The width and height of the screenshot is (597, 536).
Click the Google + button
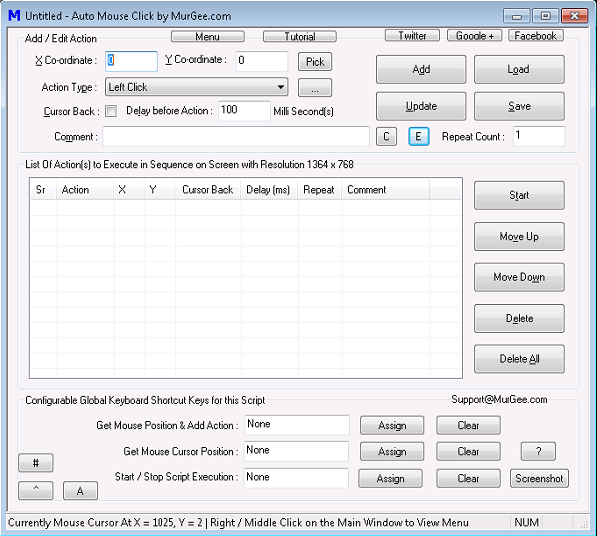tap(474, 35)
